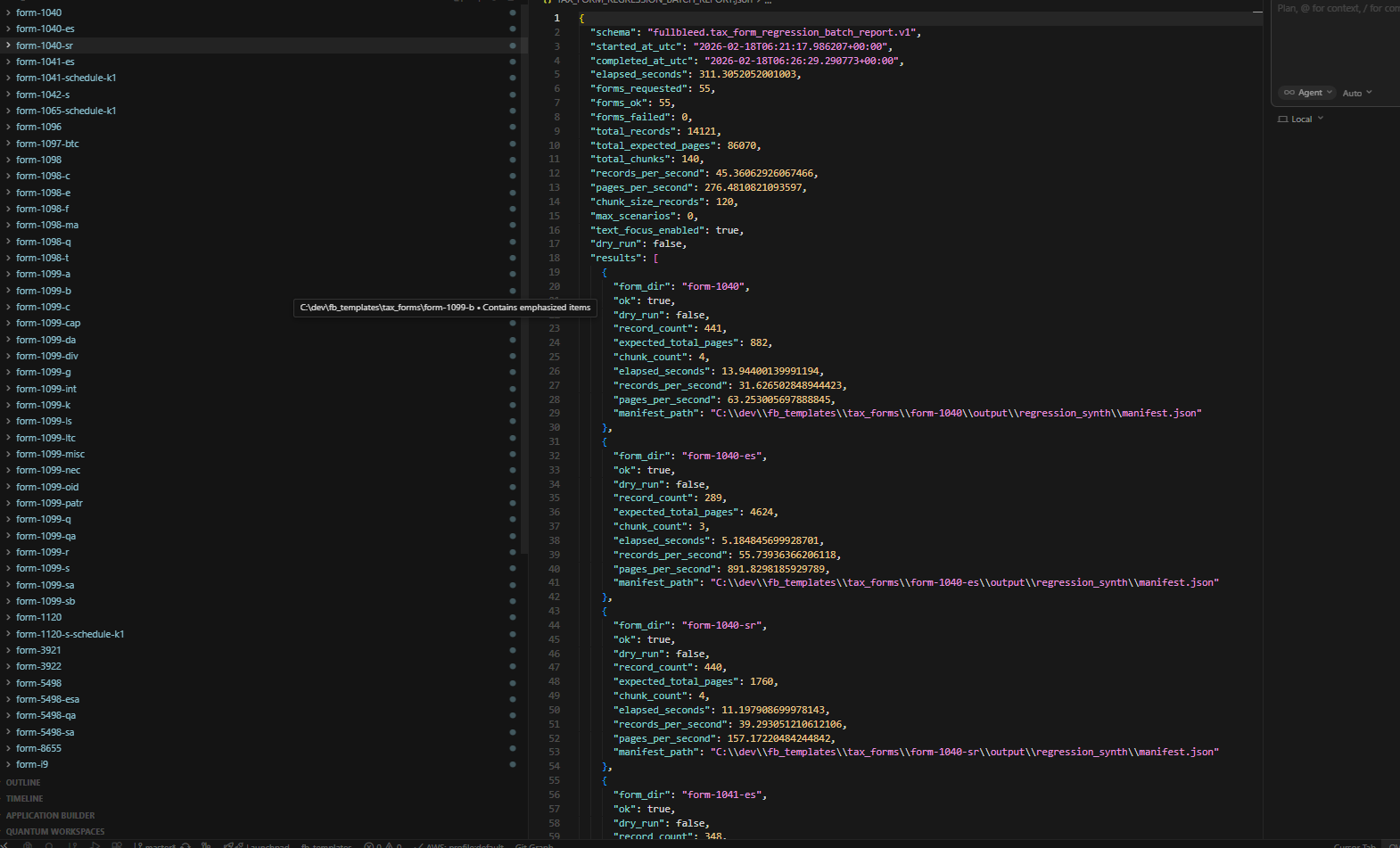Viewport: 1400px width, 848px height.
Task: Click the laptop icon beside Local
Action: [1283, 119]
